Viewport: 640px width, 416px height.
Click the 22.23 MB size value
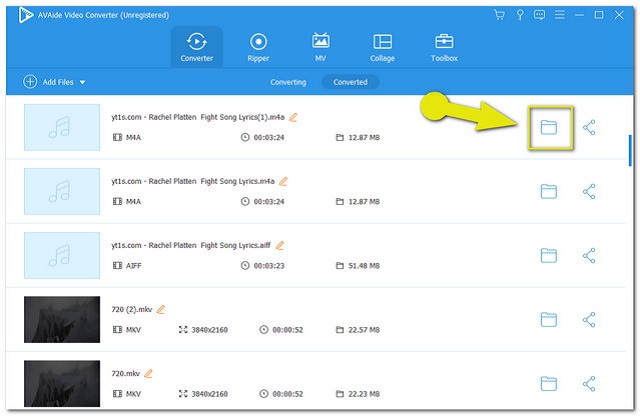click(364, 394)
